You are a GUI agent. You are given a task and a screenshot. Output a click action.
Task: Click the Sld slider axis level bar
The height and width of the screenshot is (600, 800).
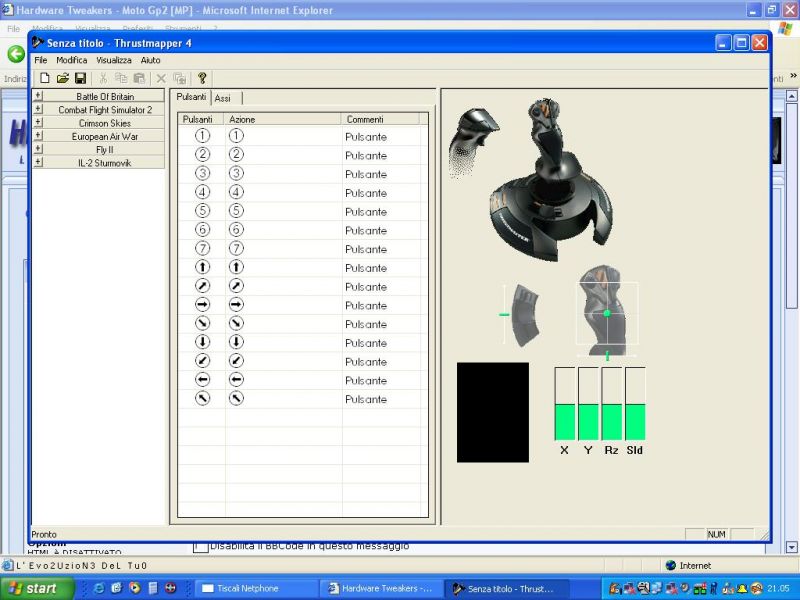point(635,404)
